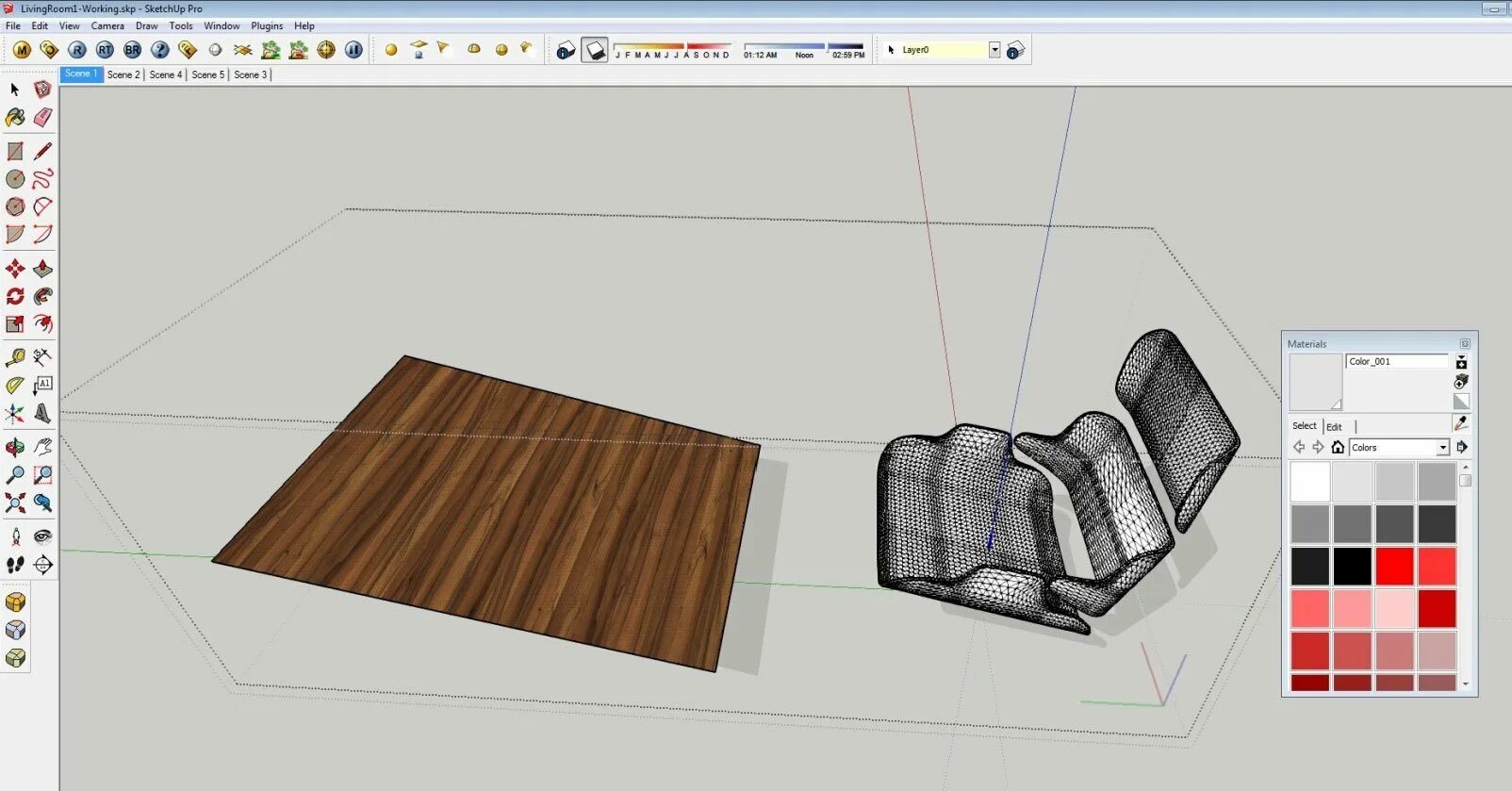Choose the Walk footprints tool
1512x791 pixels.
15,565
